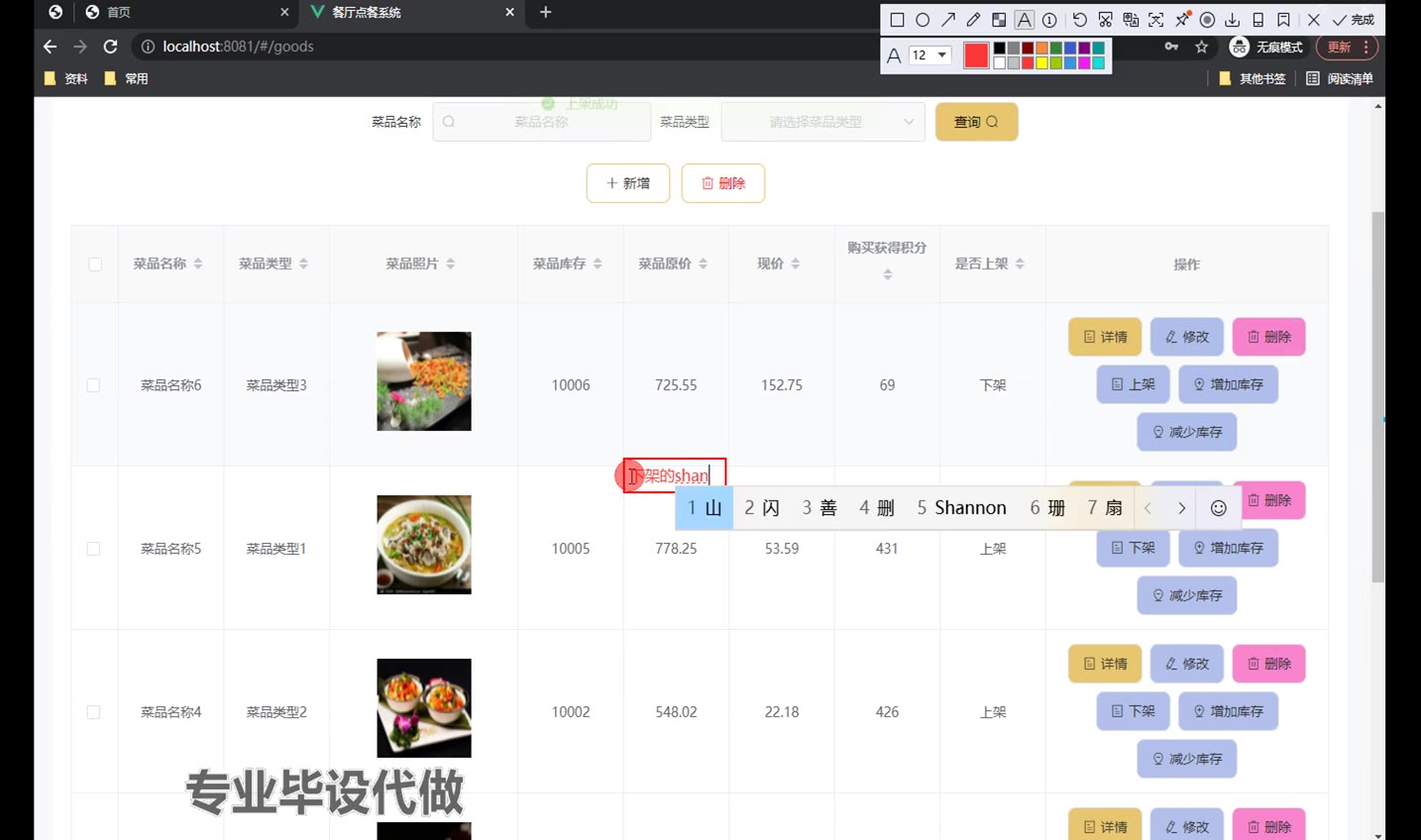The image size is (1421, 840).
Task: Open the 常用 bookmark folder
Action: pos(126,78)
